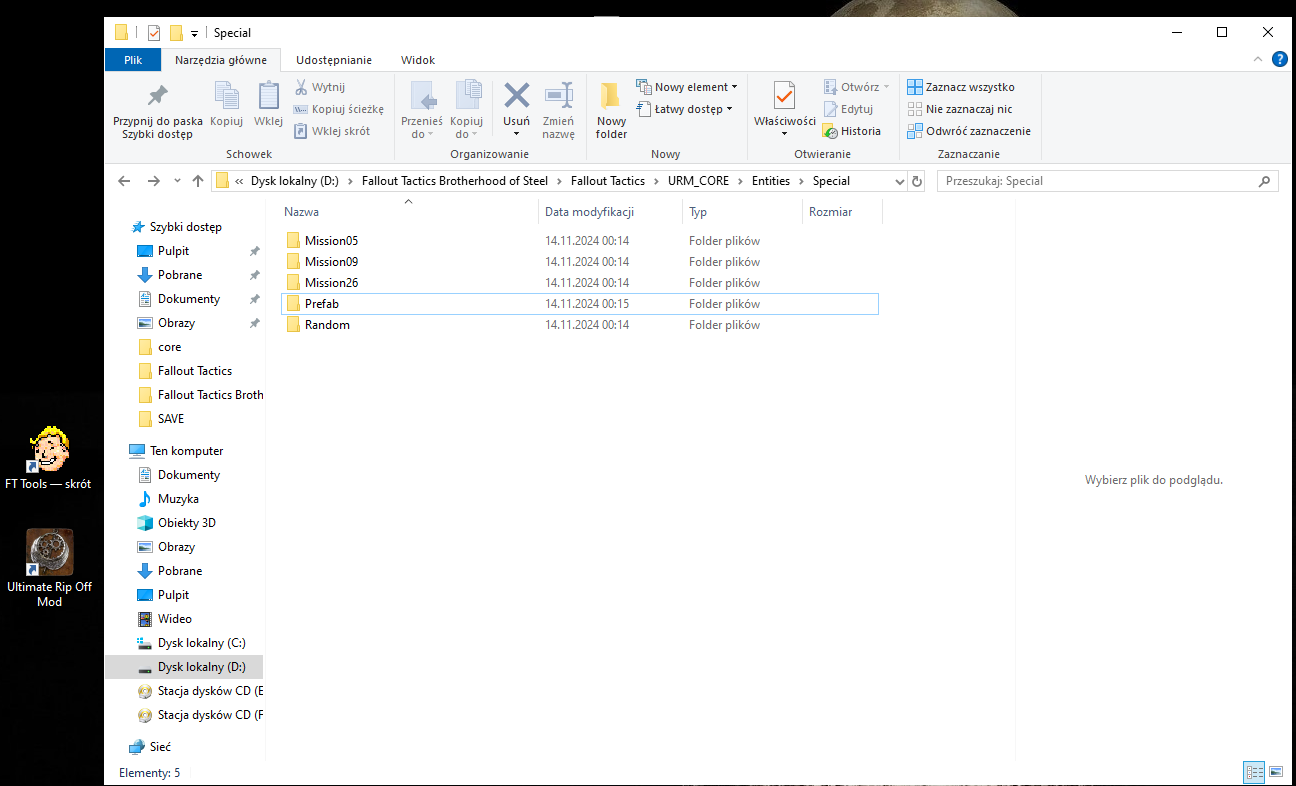The image size is (1296, 786).
Task: Open the core folder in sidebar
Action: 169,347
